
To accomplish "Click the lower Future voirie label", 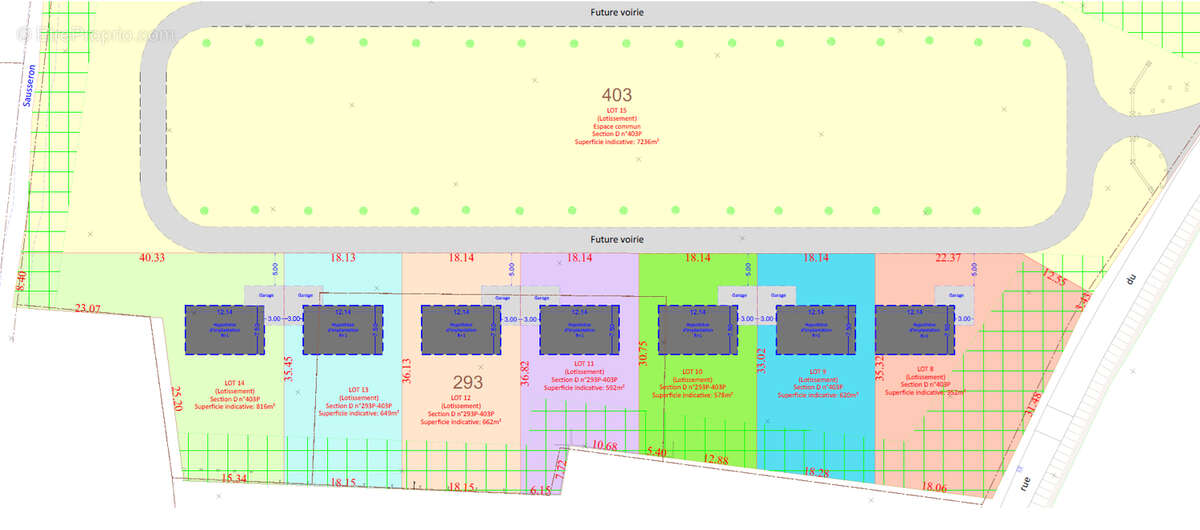I will [x=616, y=239].
